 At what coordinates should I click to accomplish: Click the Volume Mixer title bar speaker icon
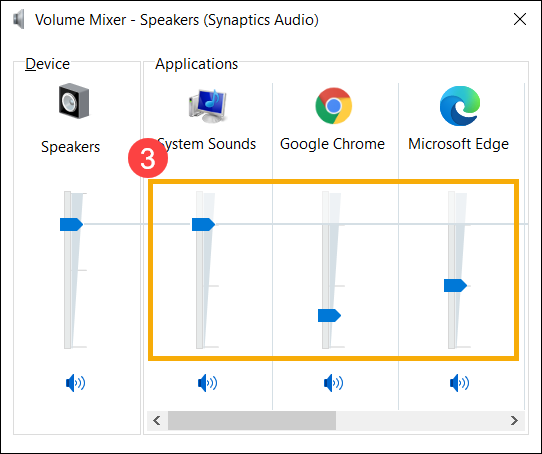[19, 19]
